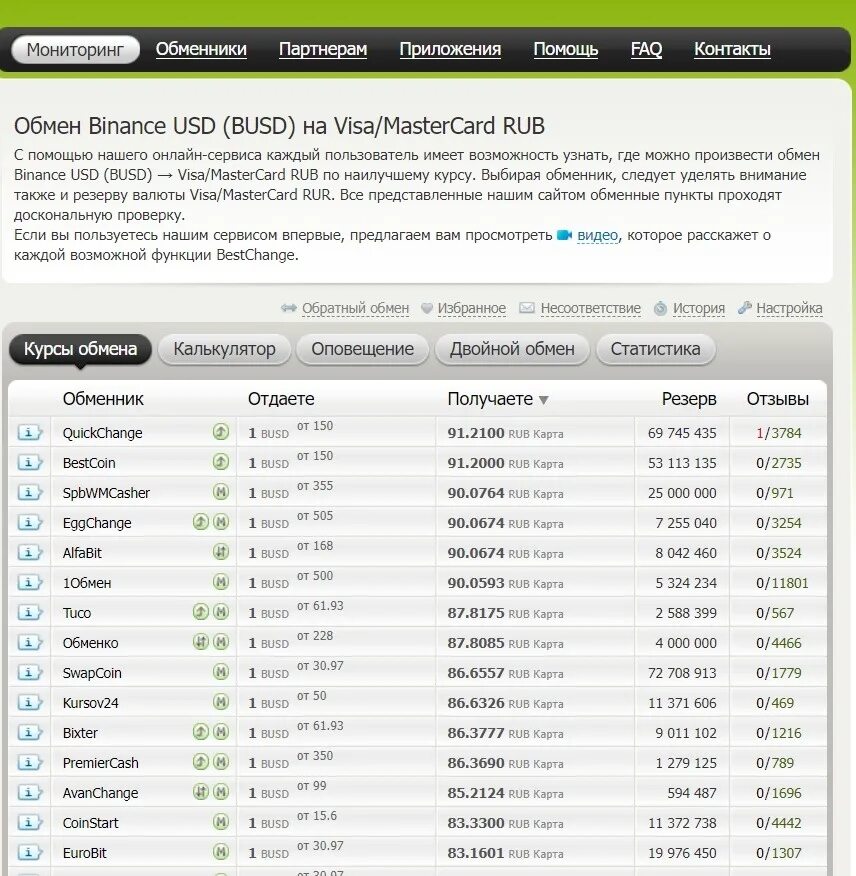Switch to the Калькулятор tab
Viewport: 856px width, 876px height.
tap(225, 349)
